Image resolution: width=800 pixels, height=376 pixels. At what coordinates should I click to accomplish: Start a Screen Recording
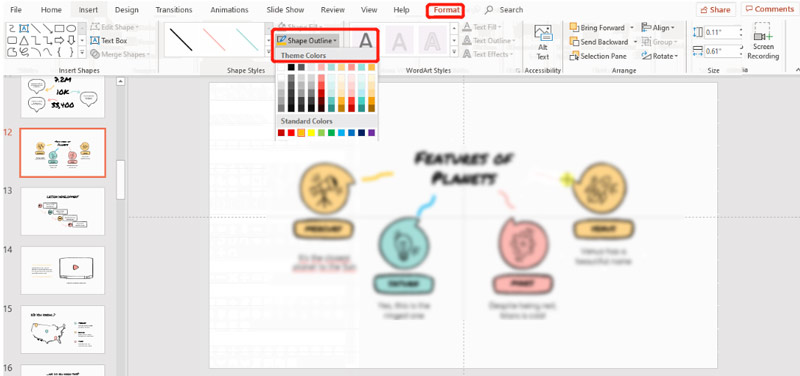pos(763,42)
